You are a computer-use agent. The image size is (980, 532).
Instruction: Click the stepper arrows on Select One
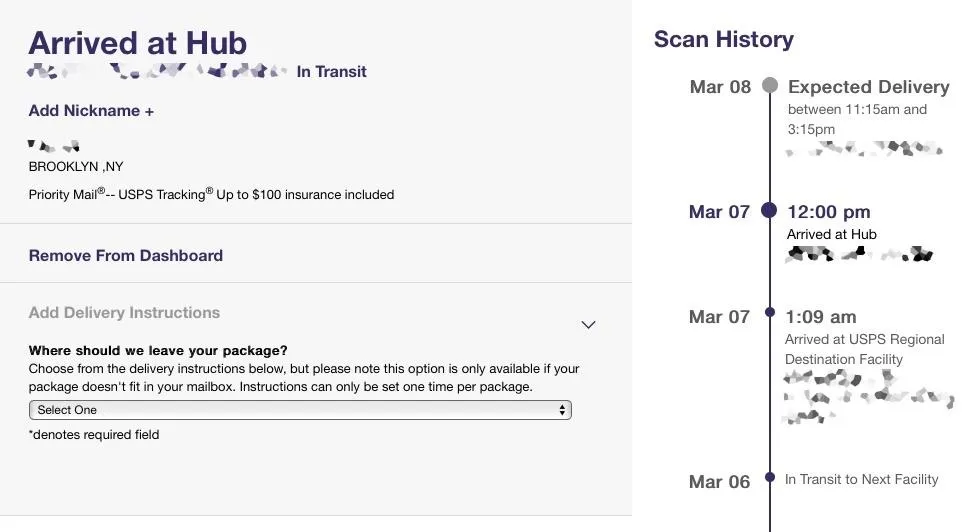pos(562,410)
